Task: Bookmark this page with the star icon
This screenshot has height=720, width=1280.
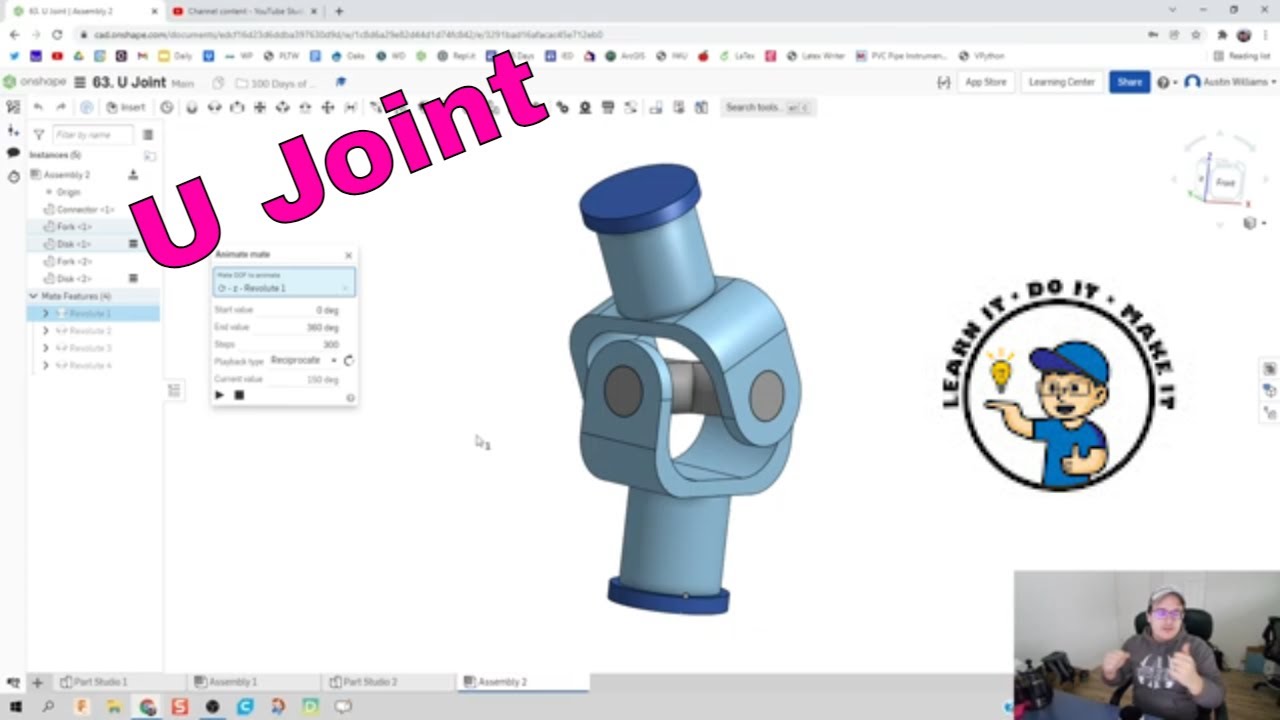Action: pyautogui.click(x=1196, y=34)
